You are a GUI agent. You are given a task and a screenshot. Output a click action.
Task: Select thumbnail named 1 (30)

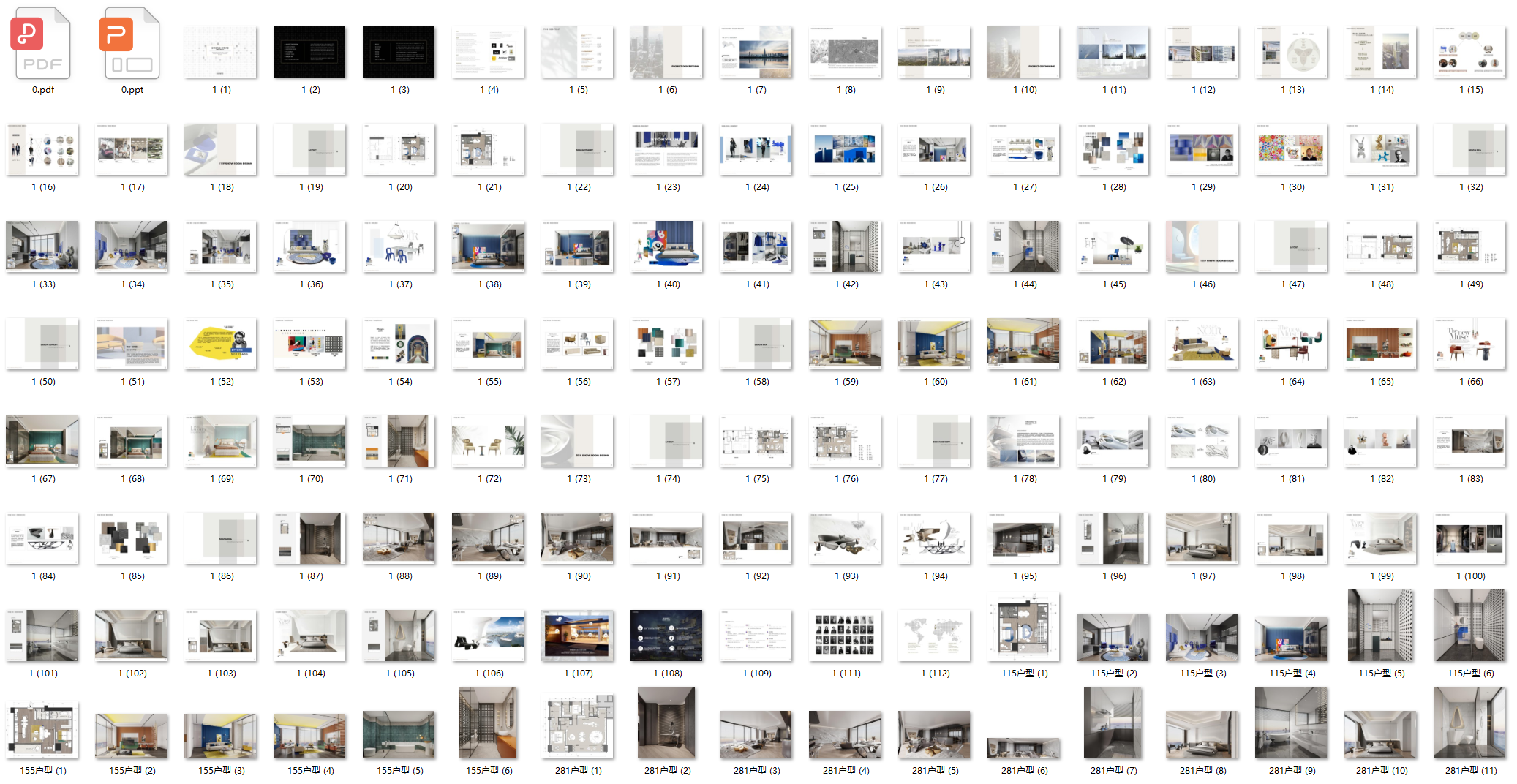1291,149
